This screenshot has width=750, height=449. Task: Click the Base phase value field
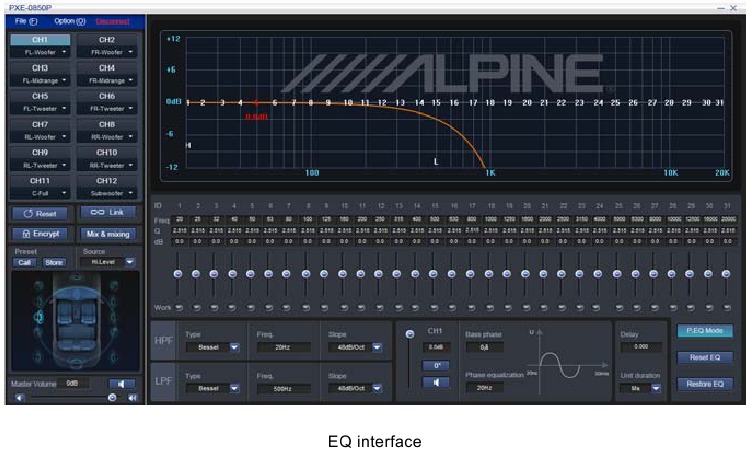pyautogui.click(x=485, y=347)
